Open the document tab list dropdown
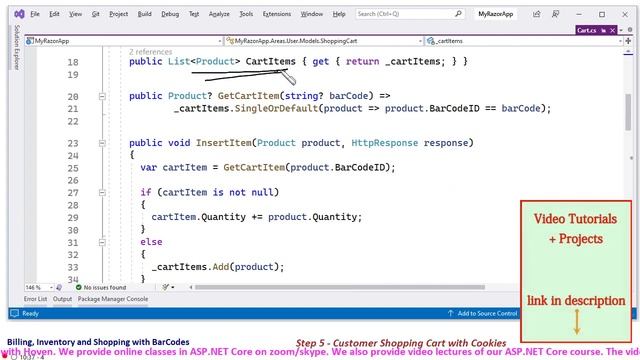Screen dimensions: 640x360 pyautogui.click(x=621, y=31)
